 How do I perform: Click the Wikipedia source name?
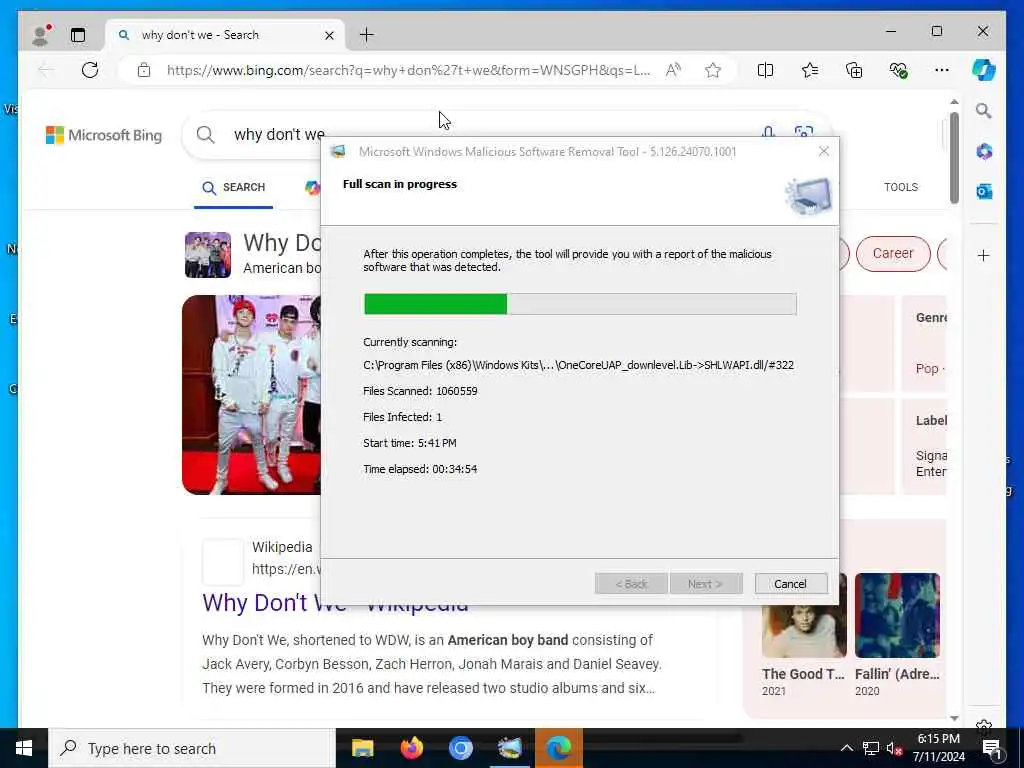(282, 547)
